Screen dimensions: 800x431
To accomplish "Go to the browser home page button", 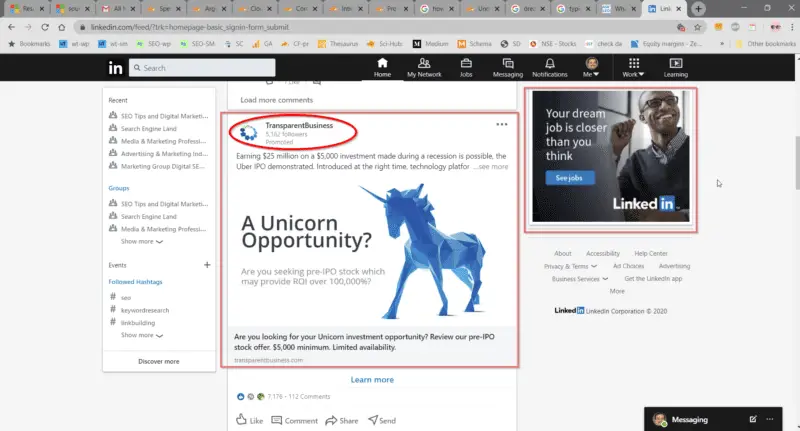I will [x=62, y=27].
